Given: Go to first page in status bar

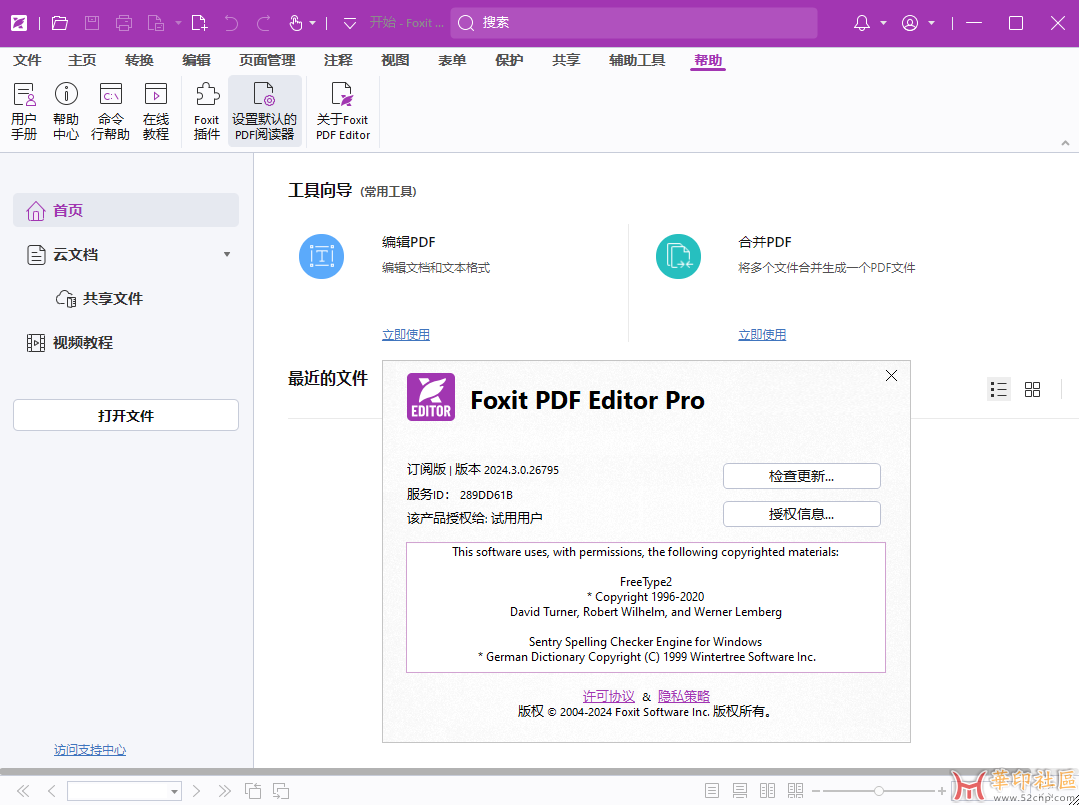Looking at the screenshot, I should click(x=23, y=791).
